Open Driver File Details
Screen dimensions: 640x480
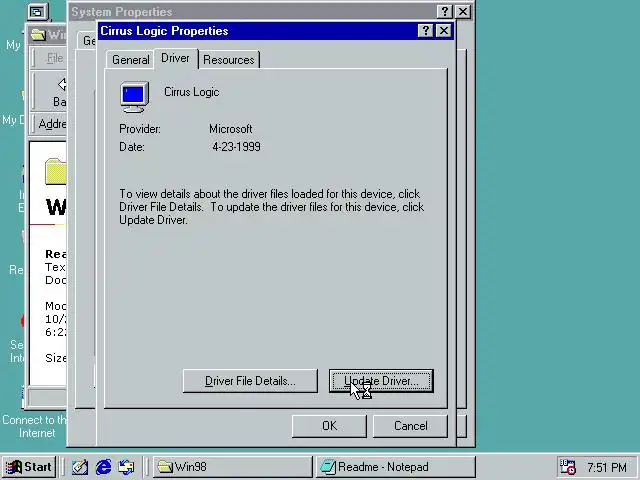tap(250, 381)
